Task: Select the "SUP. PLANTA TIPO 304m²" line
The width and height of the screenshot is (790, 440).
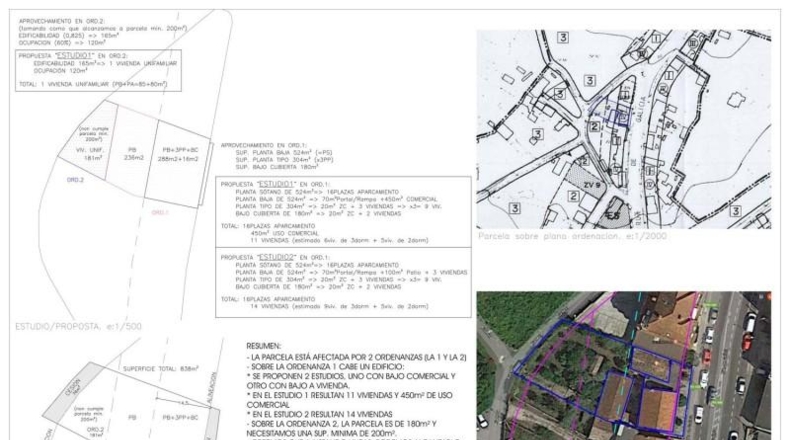Action: click(x=284, y=160)
